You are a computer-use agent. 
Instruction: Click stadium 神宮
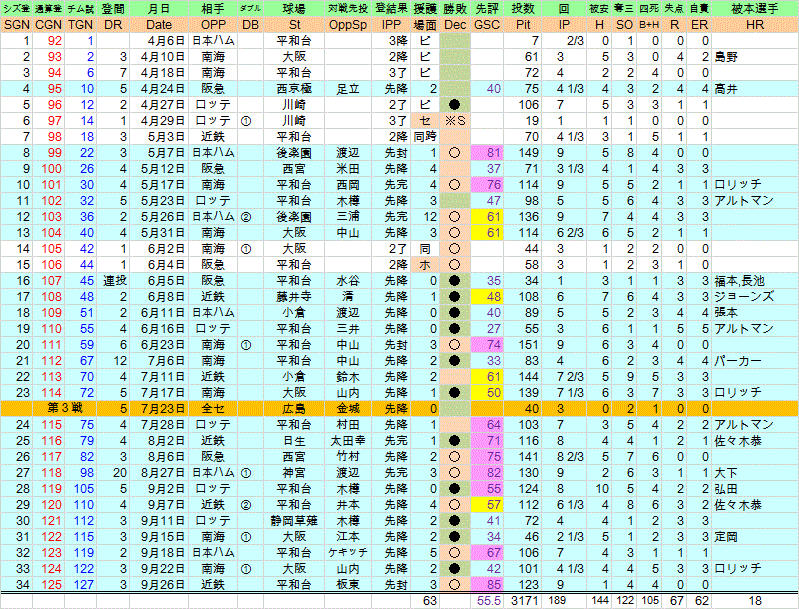[295, 472]
